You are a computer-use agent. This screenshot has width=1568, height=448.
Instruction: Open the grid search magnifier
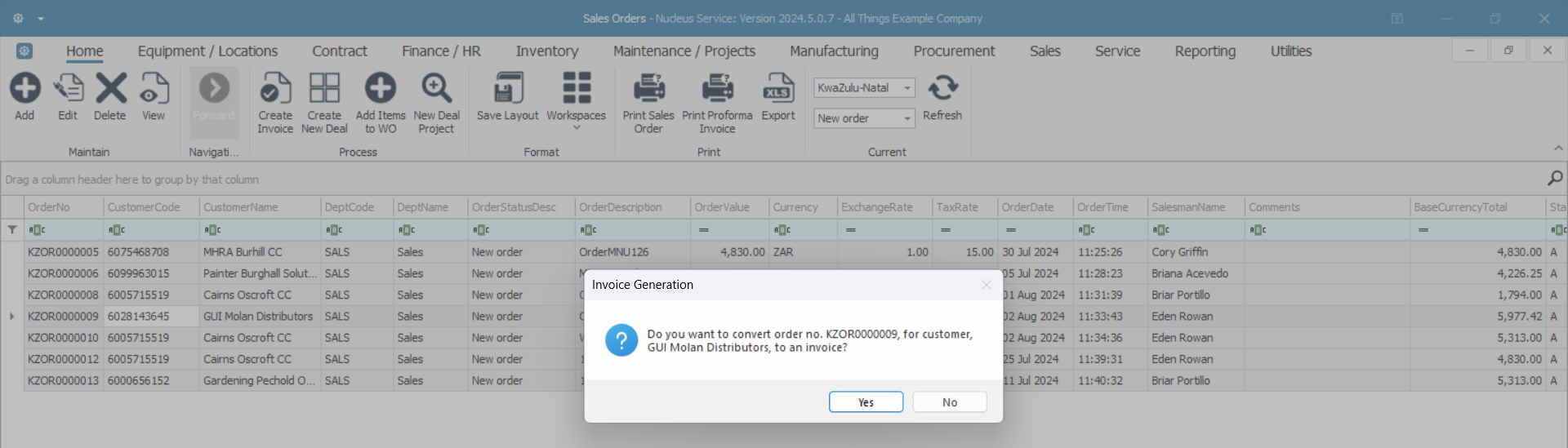tap(1555, 178)
